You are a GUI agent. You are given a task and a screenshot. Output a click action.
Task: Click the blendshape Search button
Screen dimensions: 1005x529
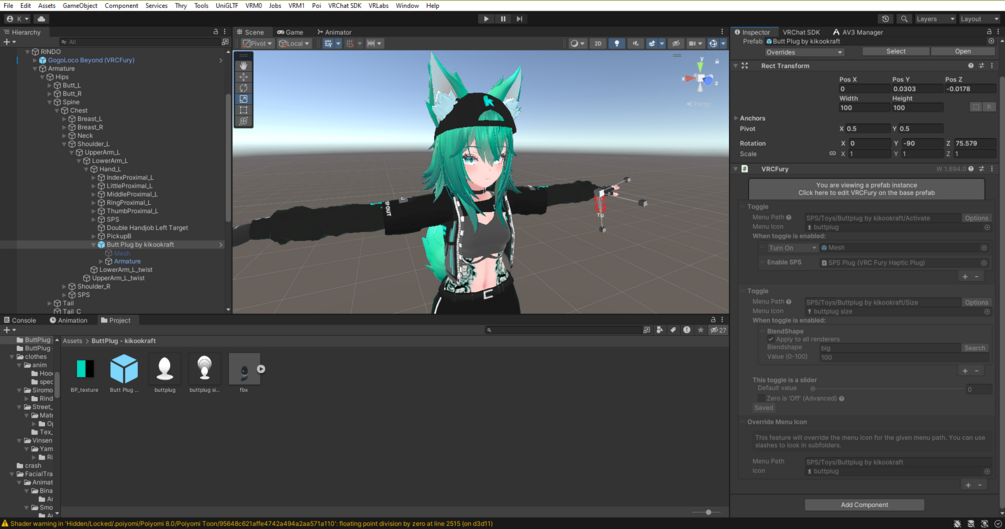point(974,348)
